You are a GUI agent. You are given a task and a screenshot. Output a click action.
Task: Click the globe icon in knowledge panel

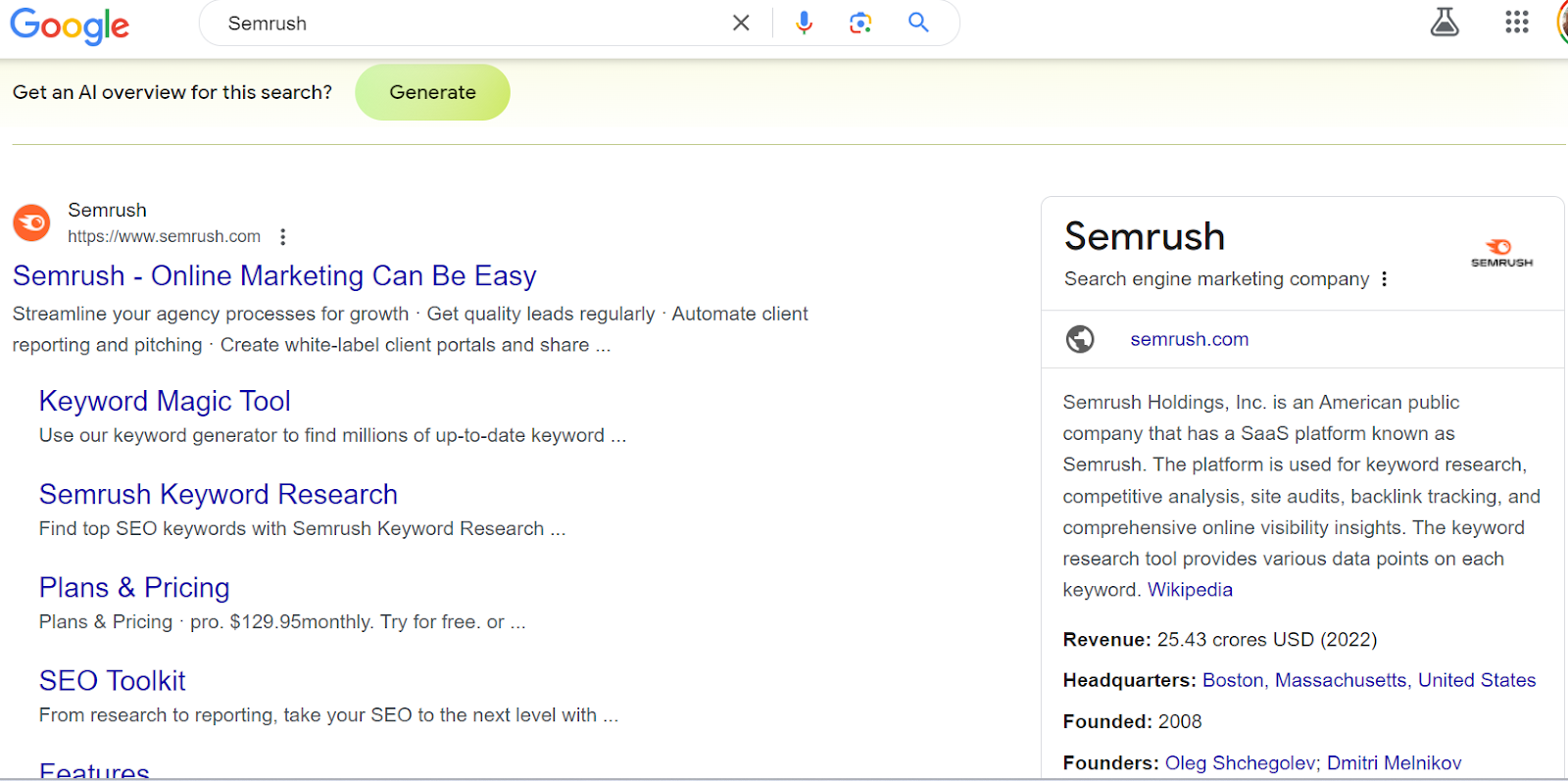click(x=1080, y=339)
